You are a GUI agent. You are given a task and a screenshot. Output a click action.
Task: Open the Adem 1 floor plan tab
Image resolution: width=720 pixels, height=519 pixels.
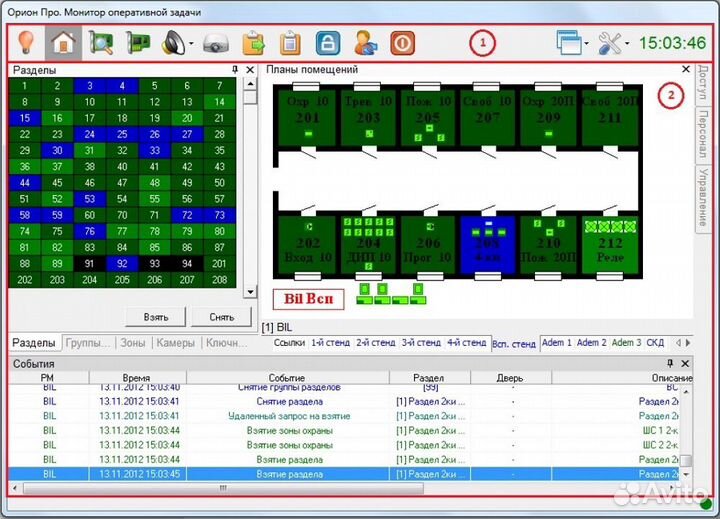tap(558, 343)
